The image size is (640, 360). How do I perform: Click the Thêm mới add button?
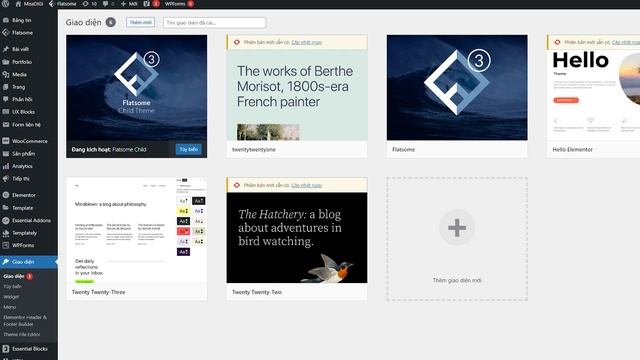coord(140,22)
